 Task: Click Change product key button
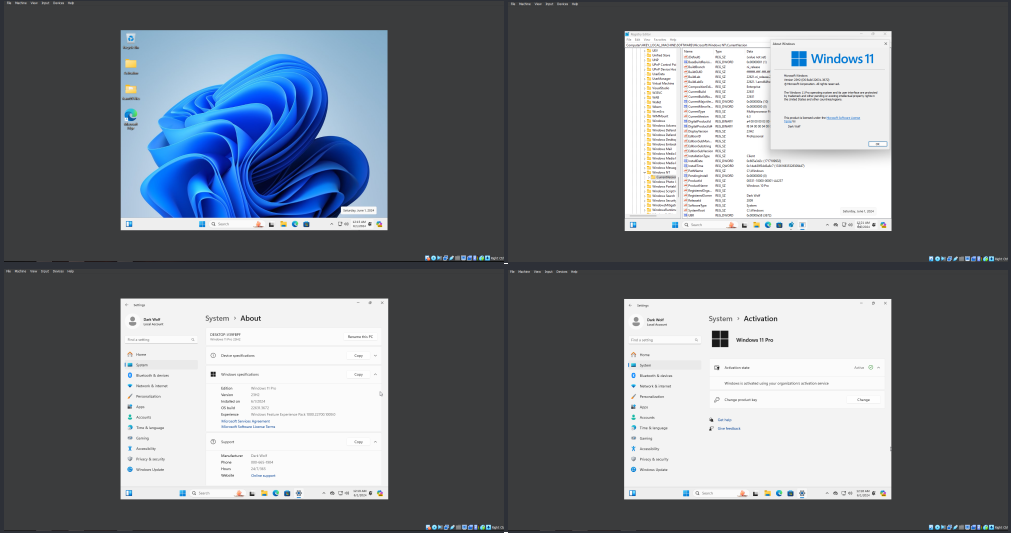point(863,400)
